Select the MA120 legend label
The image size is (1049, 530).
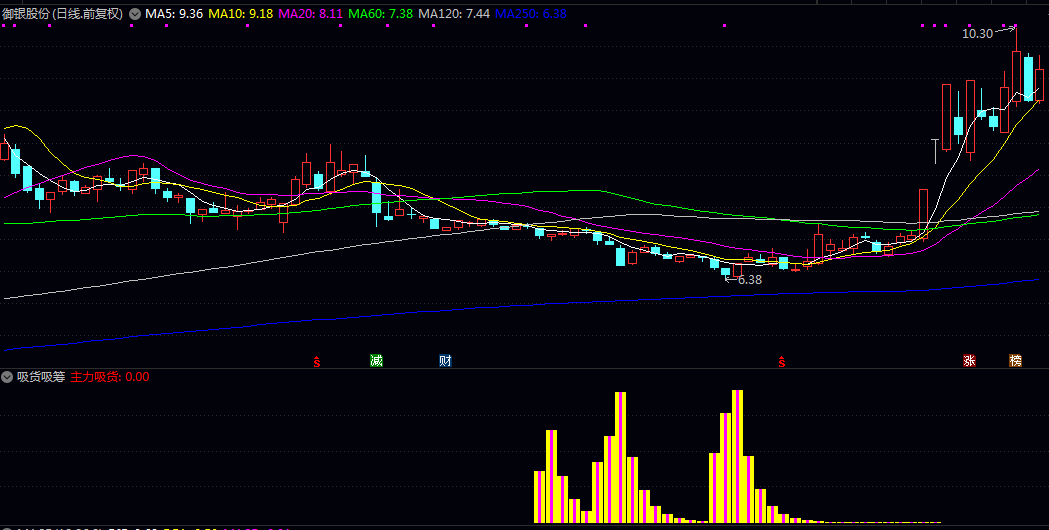click(x=454, y=14)
